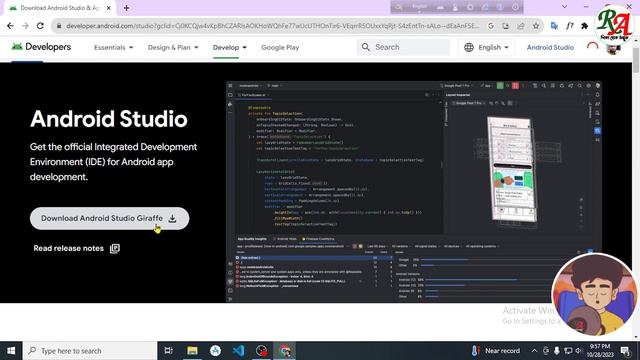Click the share page icon in address bar
Image resolution: width=640 pixels, height=360 pixels.
pos(520,26)
